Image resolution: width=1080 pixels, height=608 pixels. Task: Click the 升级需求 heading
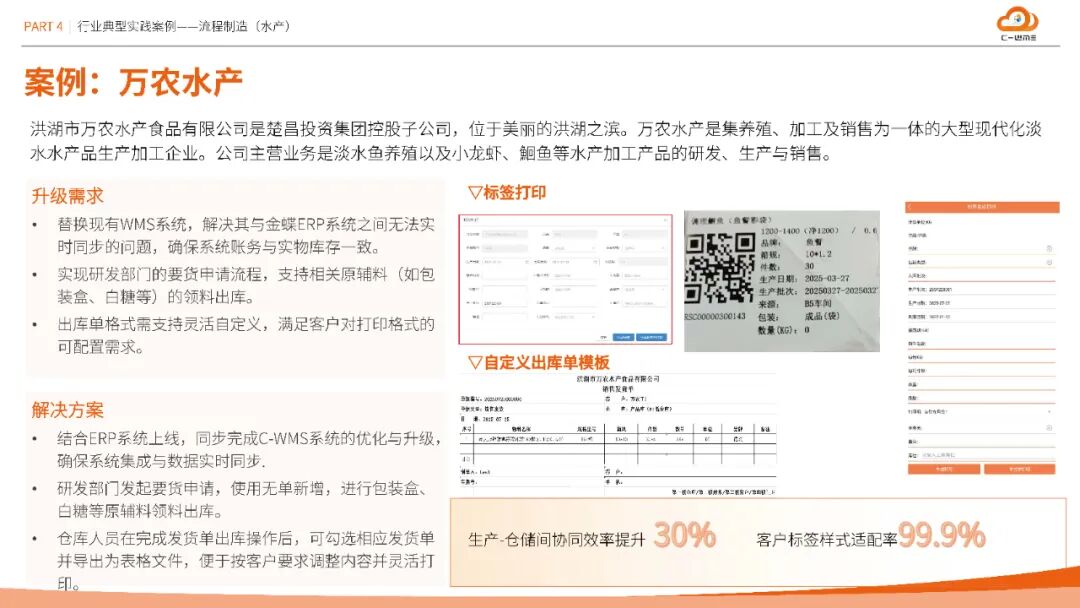coord(67,196)
